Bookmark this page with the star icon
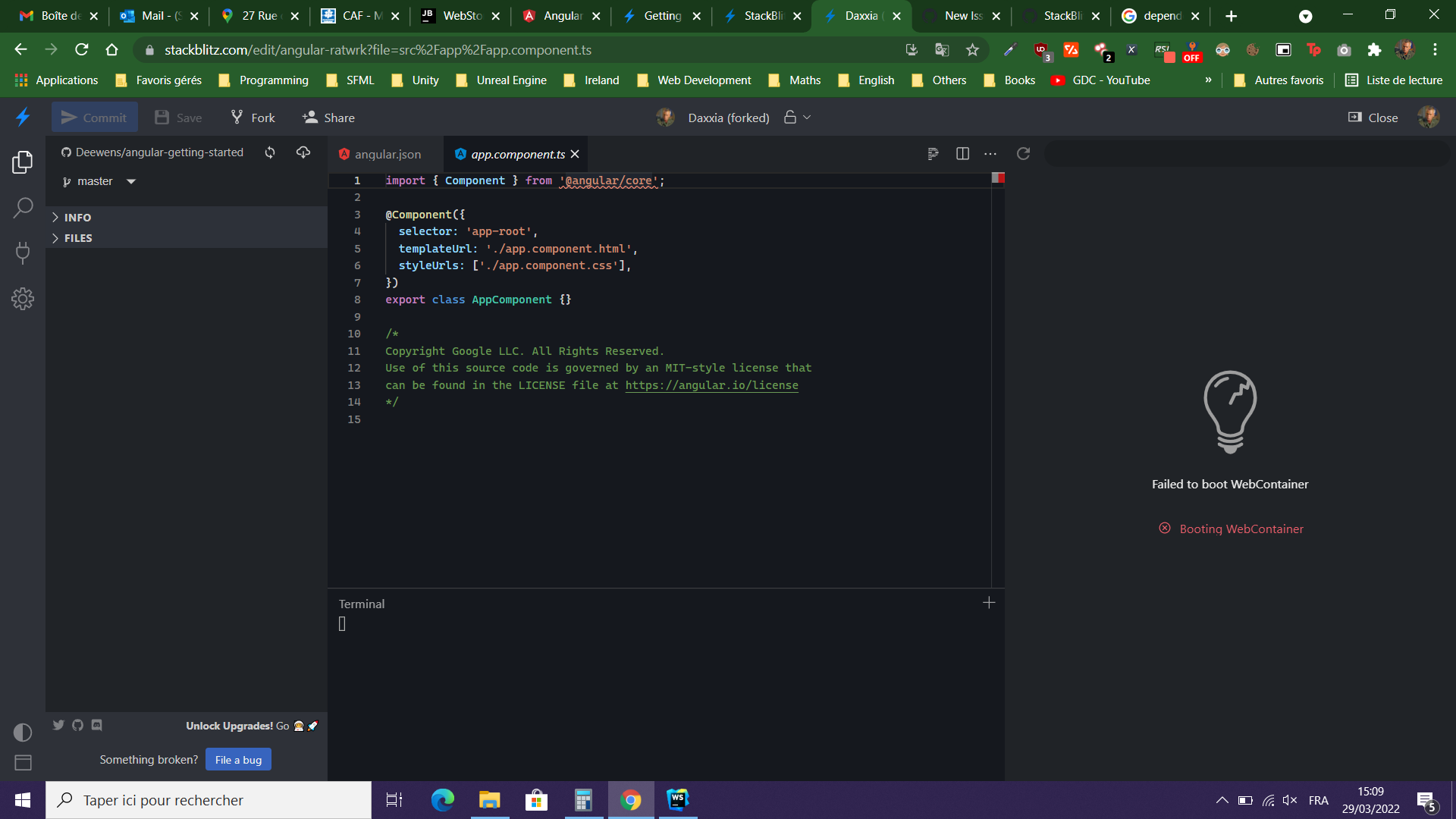Image resolution: width=1456 pixels, height=819 pixels. (x=973, y=50)
